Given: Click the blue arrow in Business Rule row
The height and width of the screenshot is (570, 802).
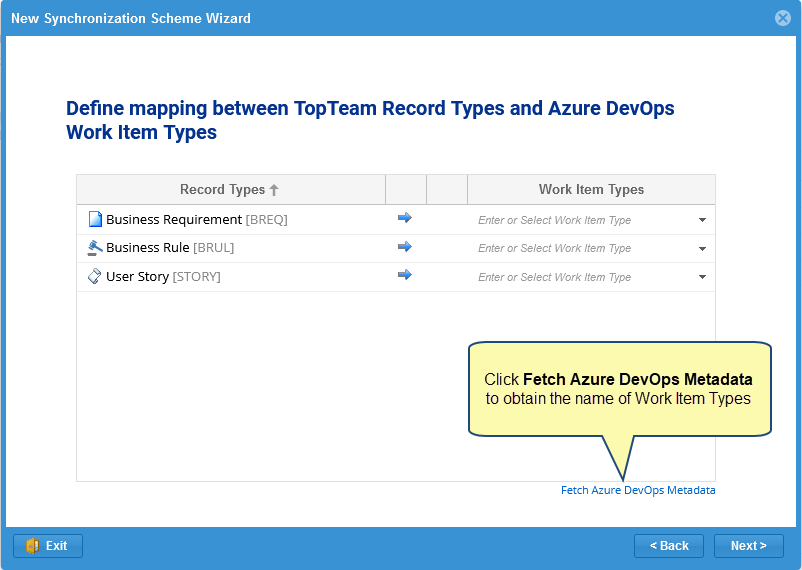Looking at the screenshot, I should (405, 247).
